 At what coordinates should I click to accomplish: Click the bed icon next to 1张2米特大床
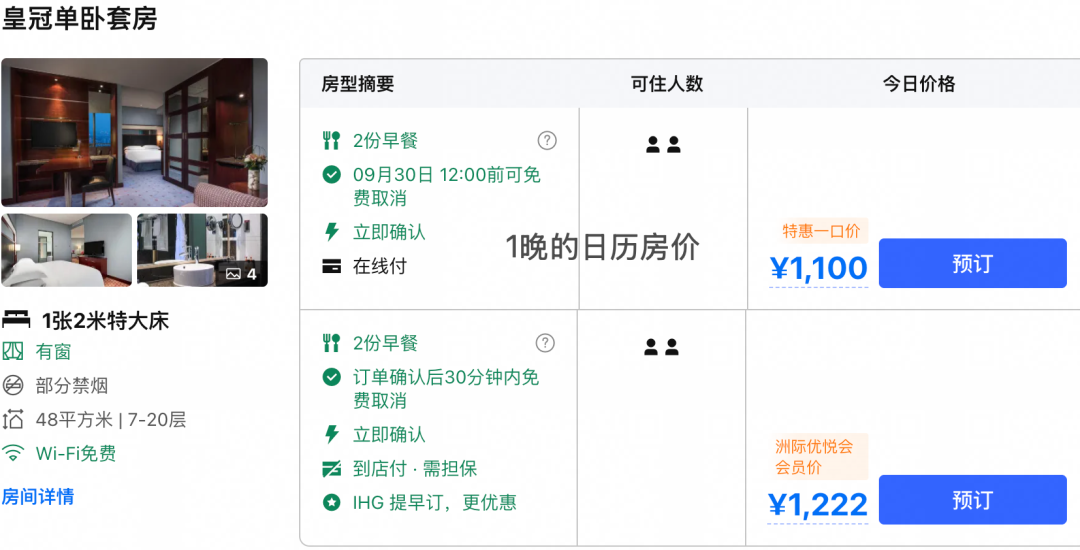coord(16,320)
